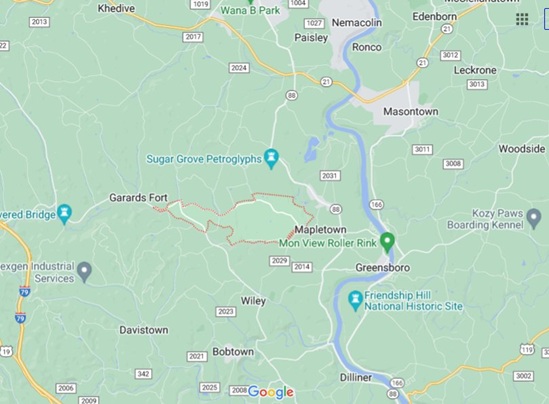Click the Nemacolin place label
549x404 pixels.
tap(356, 23)
